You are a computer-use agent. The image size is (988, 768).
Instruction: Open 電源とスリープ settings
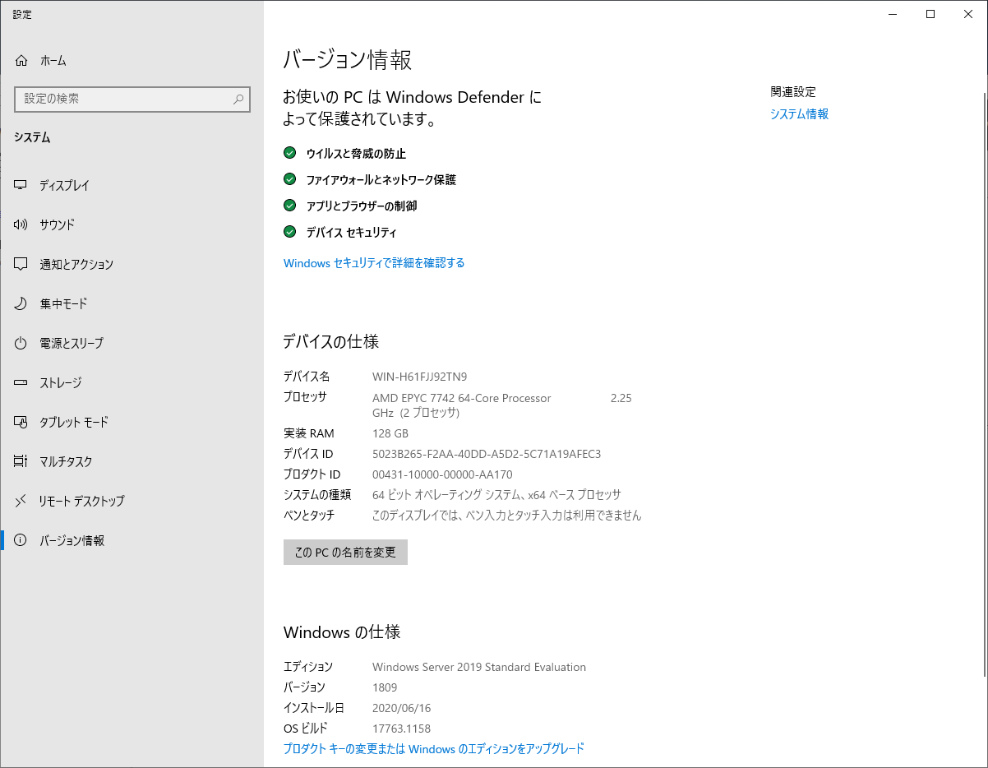point(132,343)
